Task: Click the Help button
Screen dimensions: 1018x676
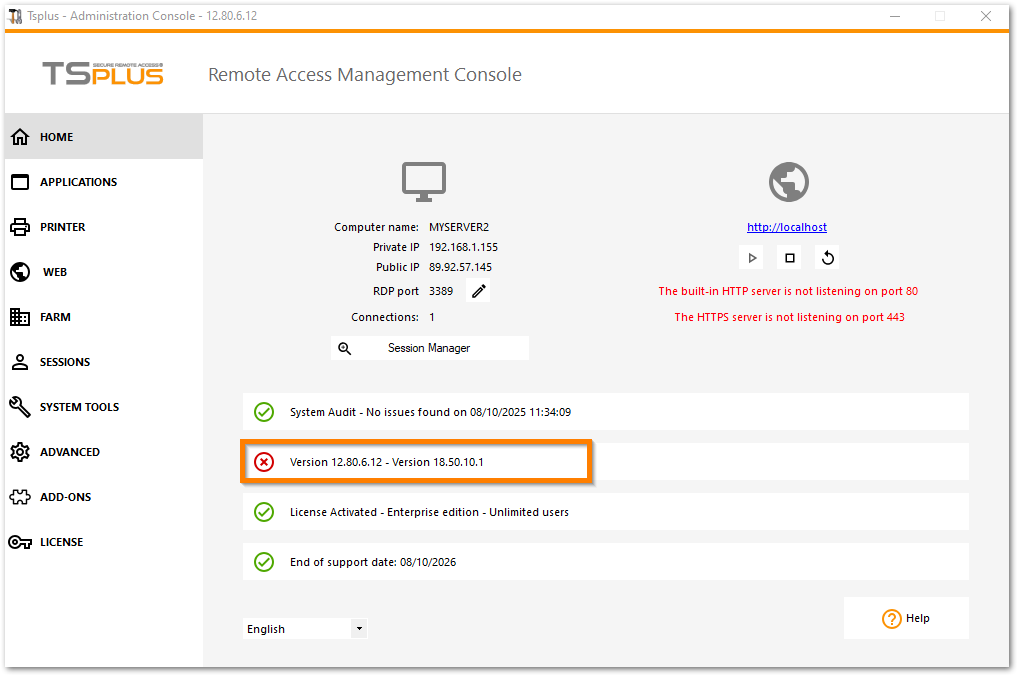Action: [x=905, y=618]
